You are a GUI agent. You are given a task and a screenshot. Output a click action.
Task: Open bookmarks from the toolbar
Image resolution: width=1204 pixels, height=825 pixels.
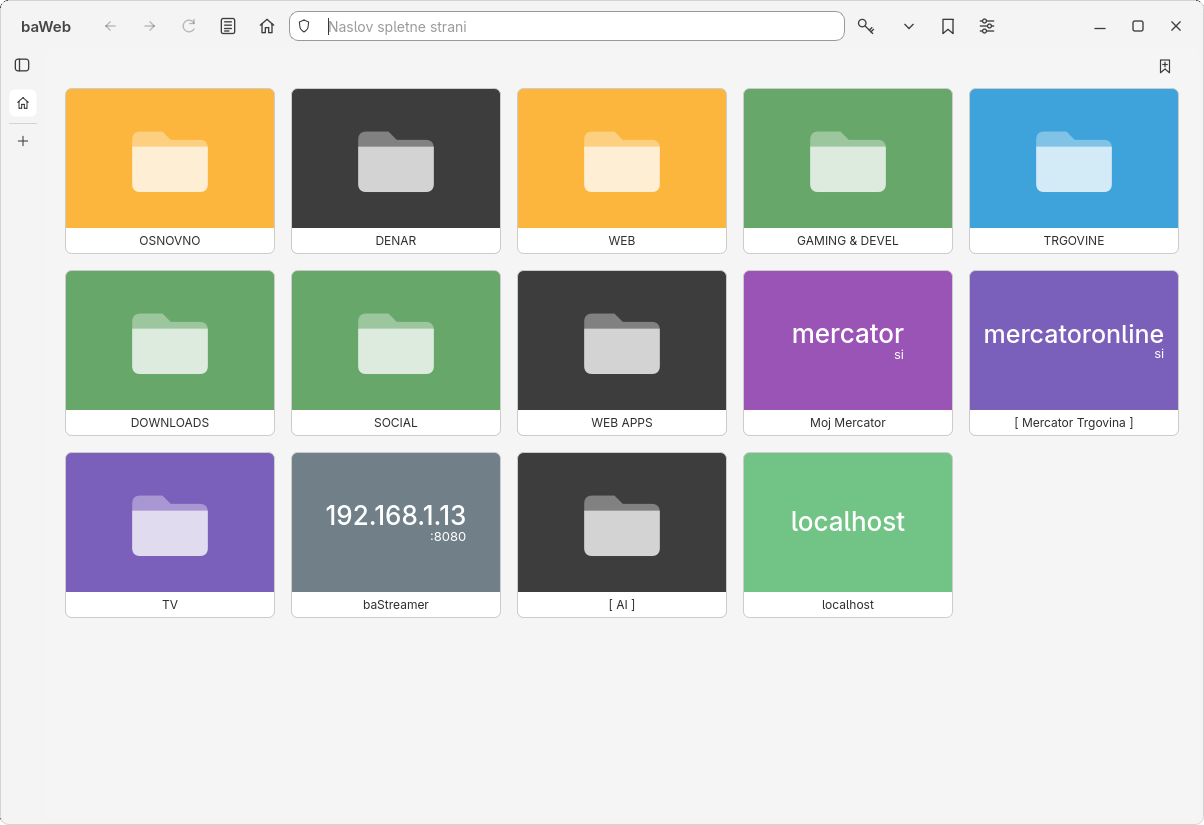pyautogui.click(x=948, y=26)
